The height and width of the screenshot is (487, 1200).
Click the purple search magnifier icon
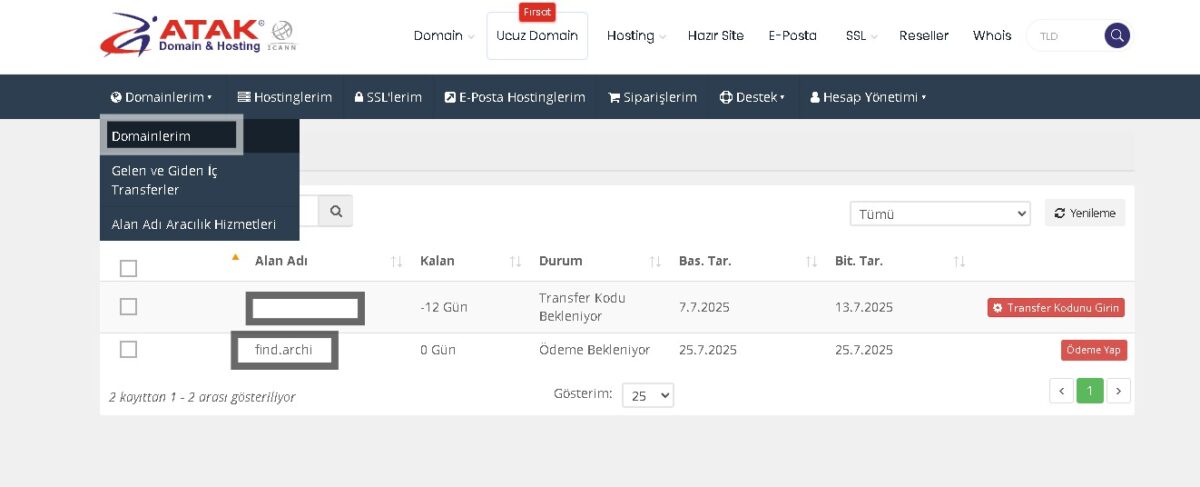(1117, 36)
